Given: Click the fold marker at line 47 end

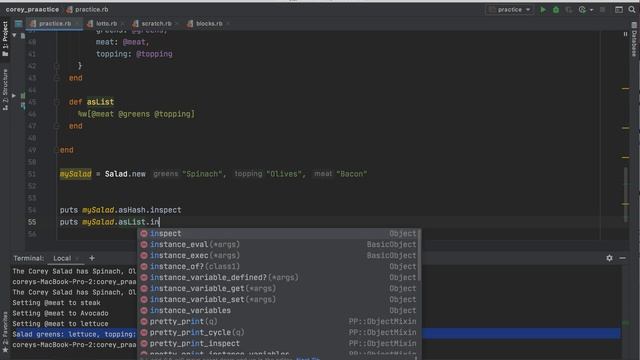Looking at the screenshot, I should (57, 126).
